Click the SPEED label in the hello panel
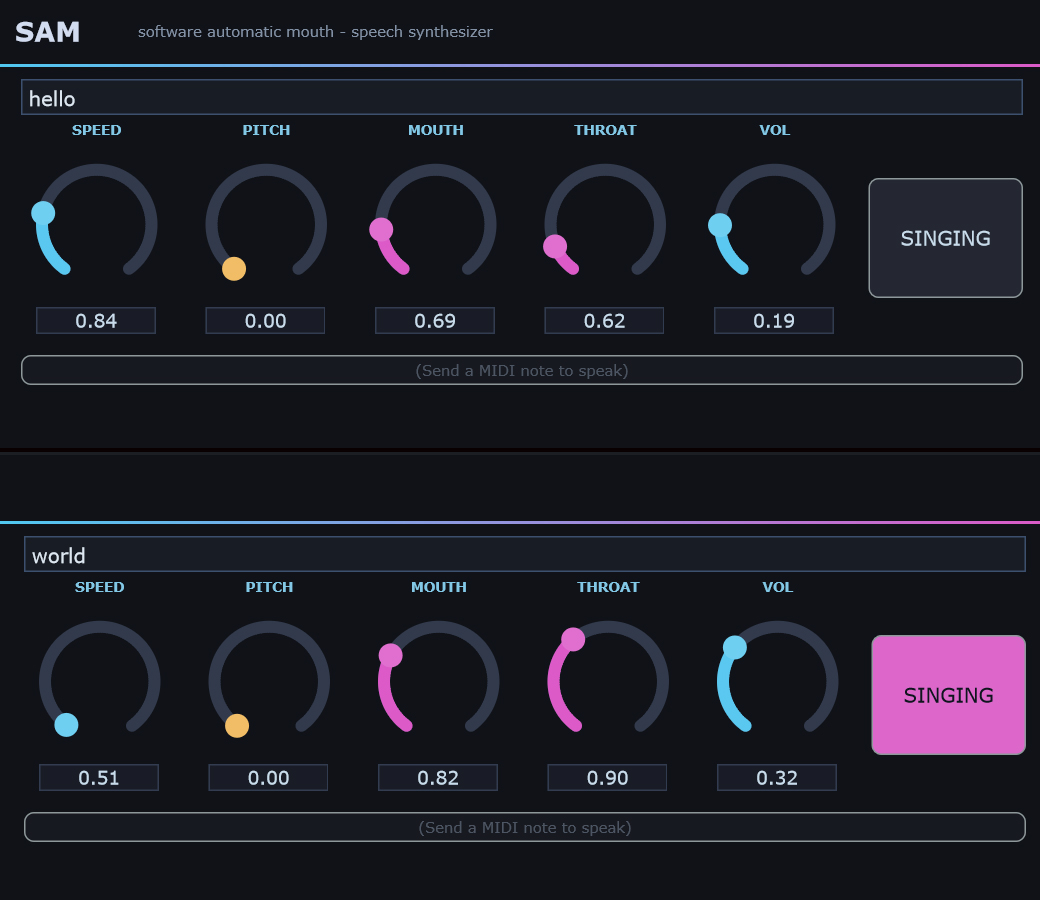This screenshot has height=900, width=1040. pos(97,130)
